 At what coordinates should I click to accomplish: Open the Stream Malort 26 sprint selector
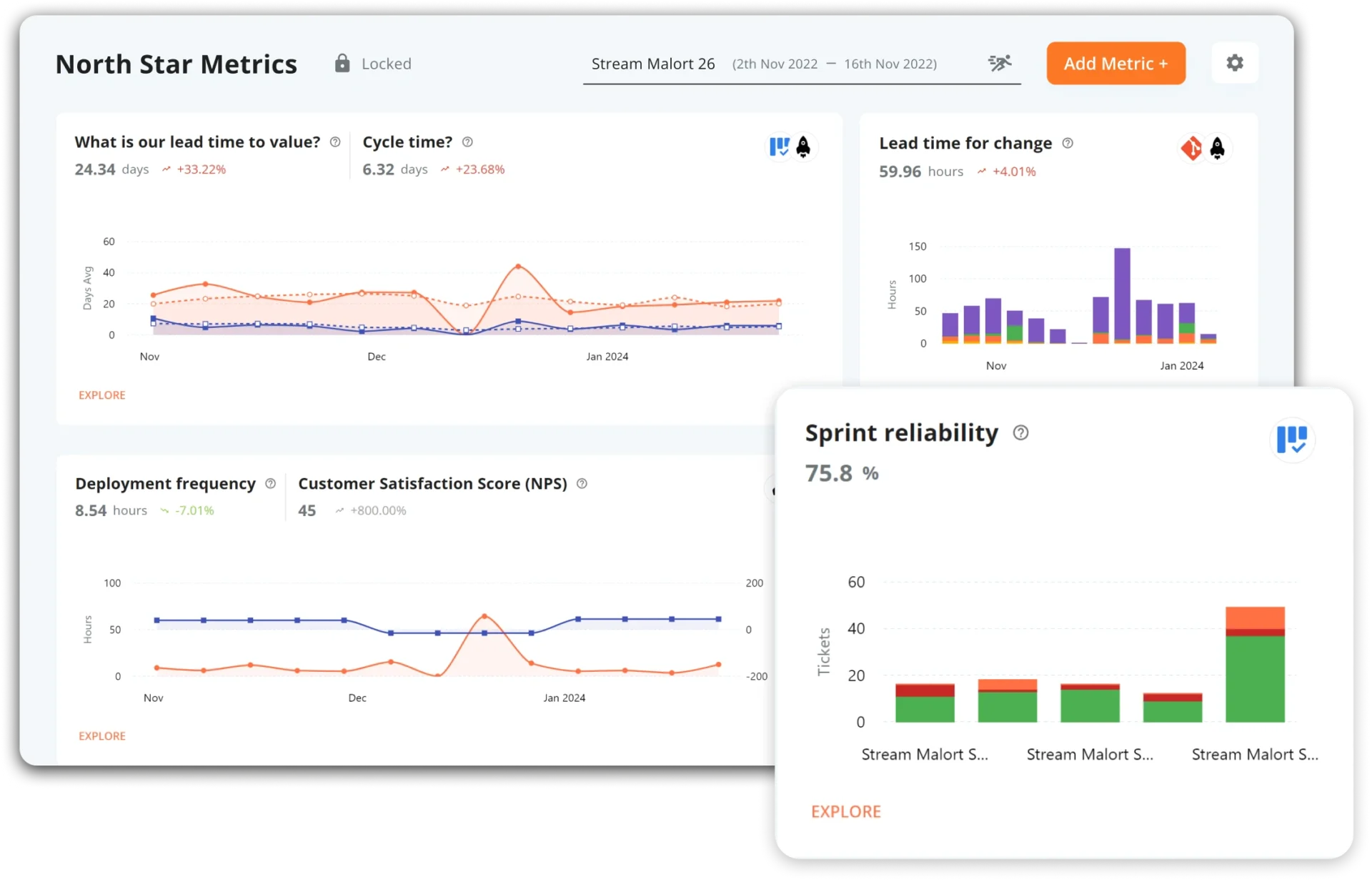(x=652, y=64)
